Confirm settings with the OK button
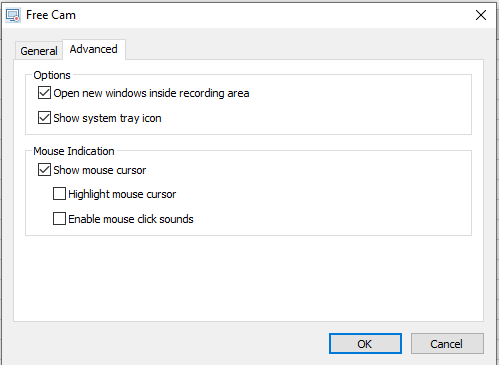Screen dimensions: 499x365 click(365, 344)
